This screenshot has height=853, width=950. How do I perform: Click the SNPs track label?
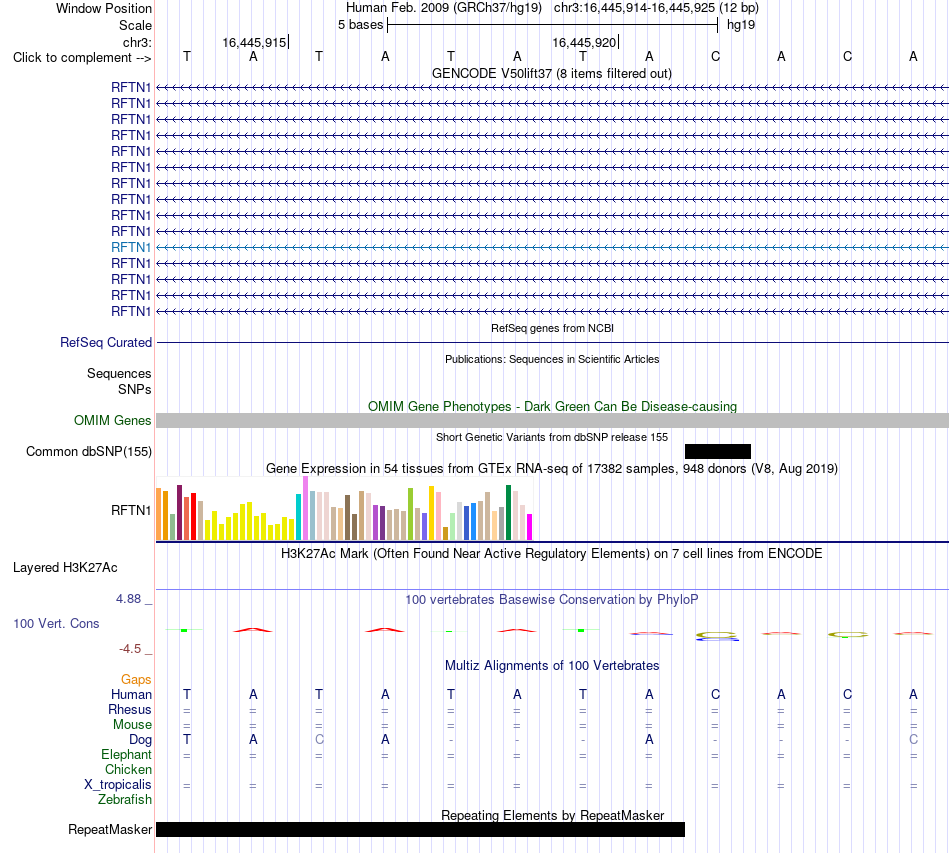(135, 390)
